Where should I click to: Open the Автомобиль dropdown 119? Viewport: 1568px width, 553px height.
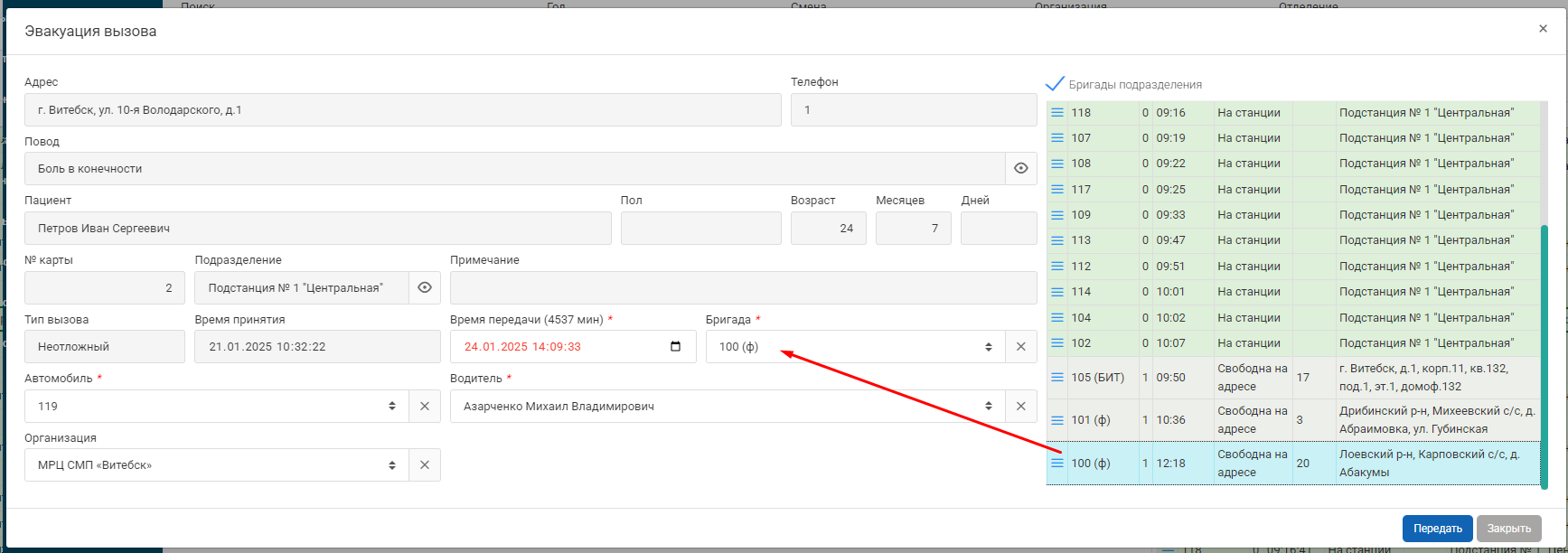tap(217, 407)
